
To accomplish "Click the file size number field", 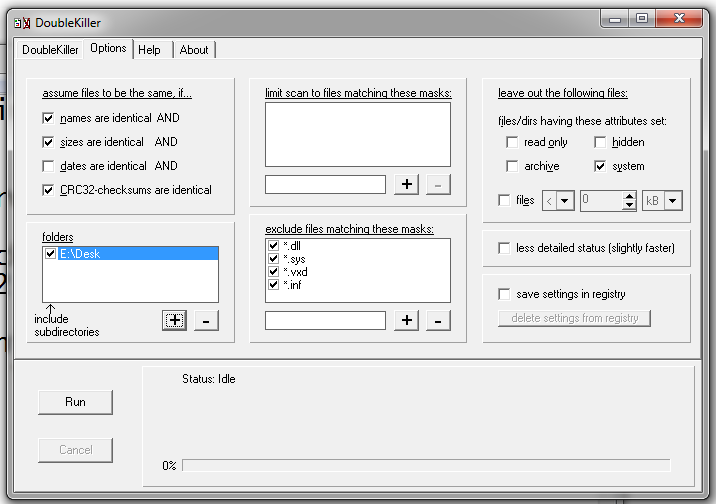I will tap(602, 201).
